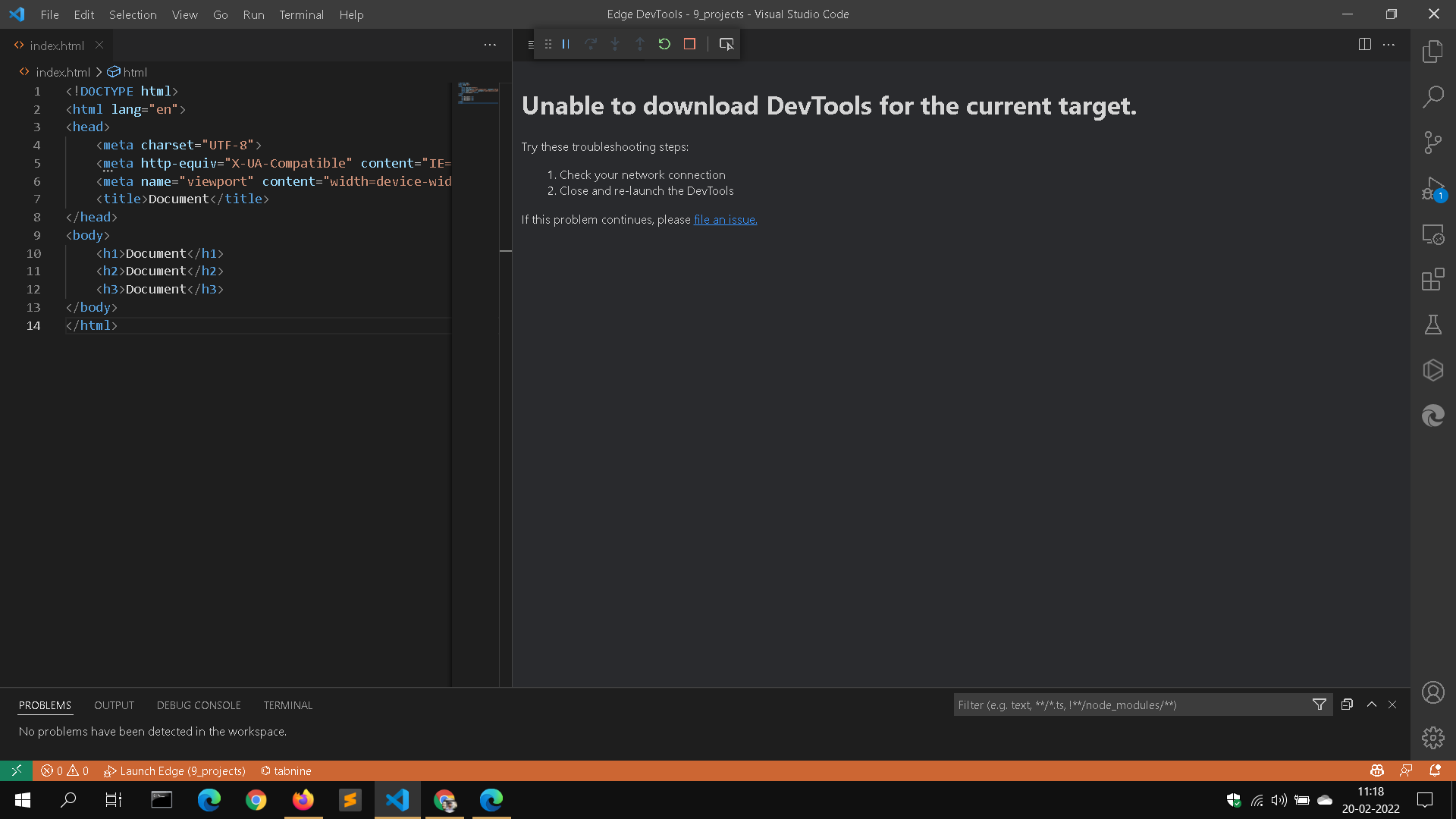Image resolution: width=1456 pixels, height=819 pixels.
Task: Open Manage settings gear at bottom right
Action: click(x=1433, y=737)
